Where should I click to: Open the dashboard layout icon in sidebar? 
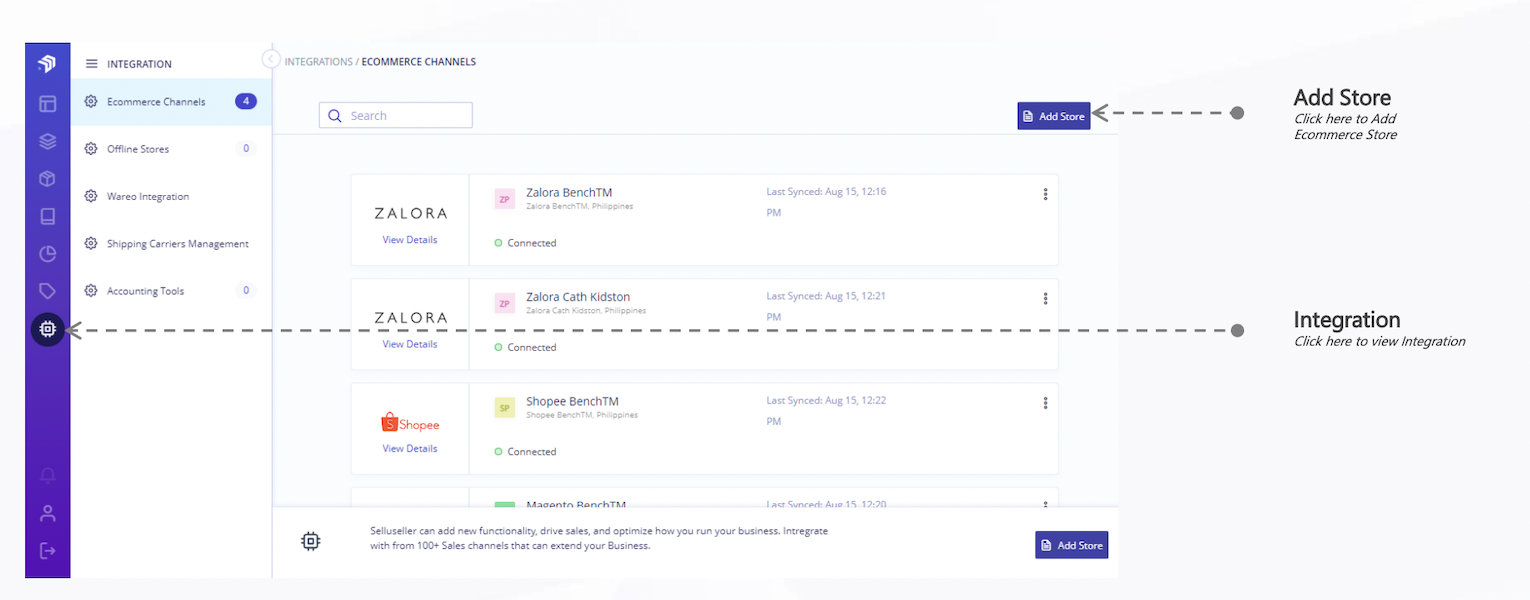(47, 103)
